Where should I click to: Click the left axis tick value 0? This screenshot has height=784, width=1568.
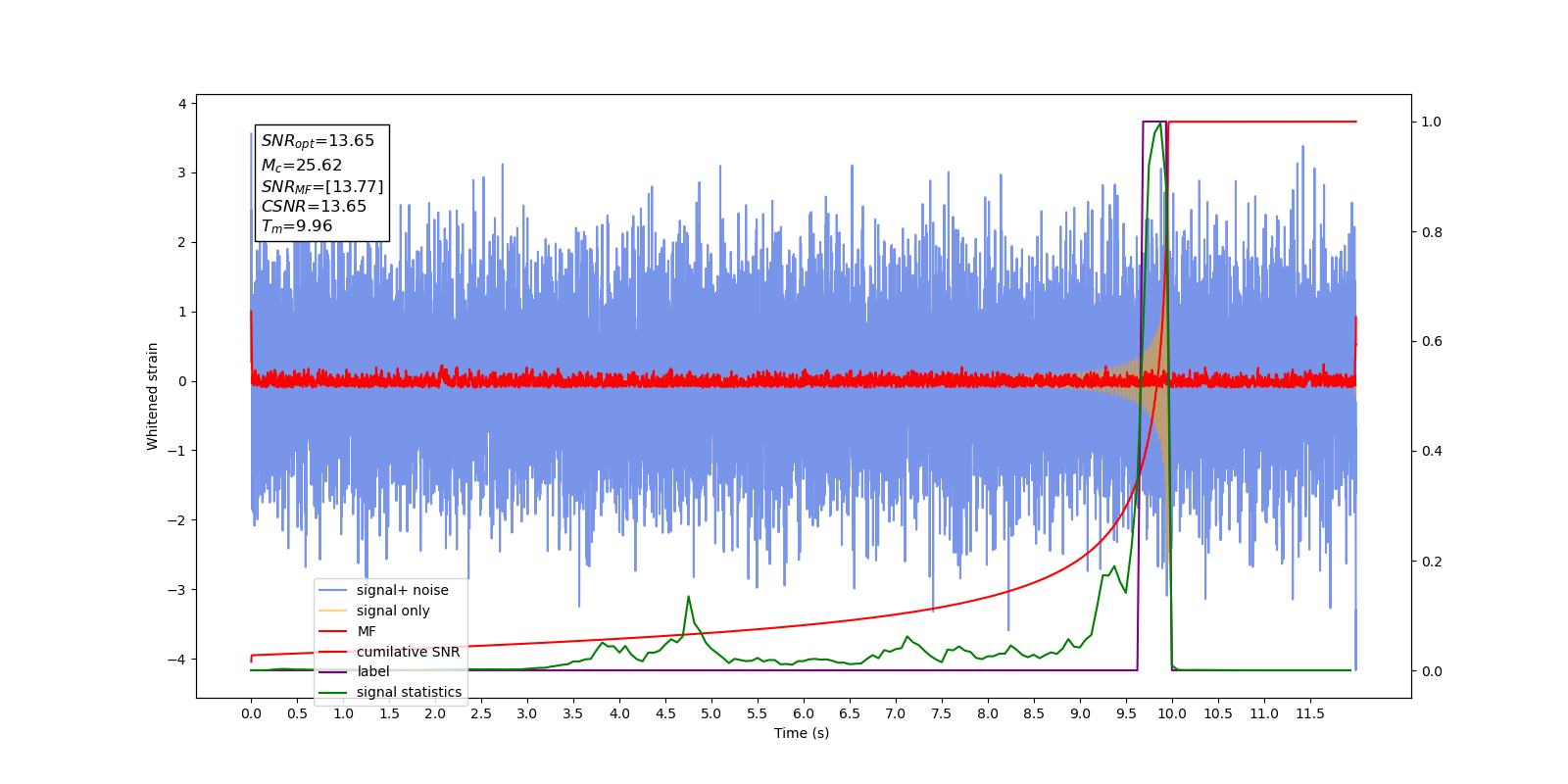pyautogui.click(x=182, y=381)
